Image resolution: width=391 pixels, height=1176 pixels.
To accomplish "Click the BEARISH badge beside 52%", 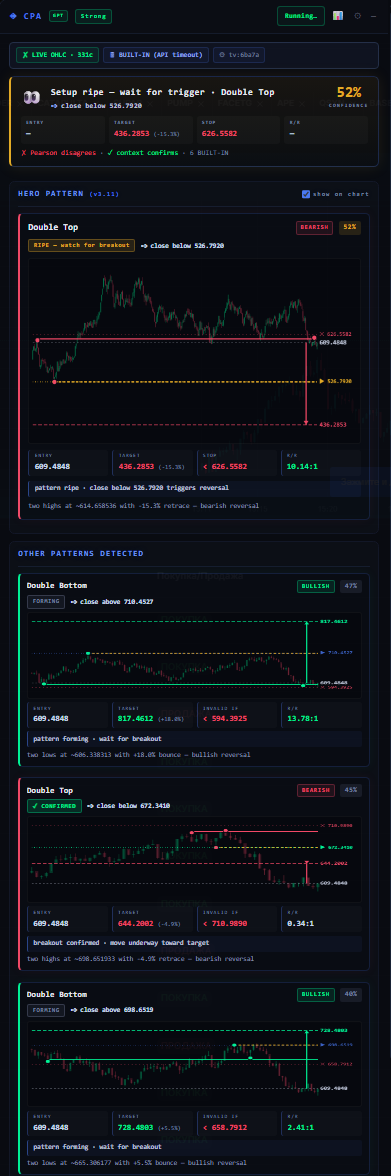I will tap(315, 226).
